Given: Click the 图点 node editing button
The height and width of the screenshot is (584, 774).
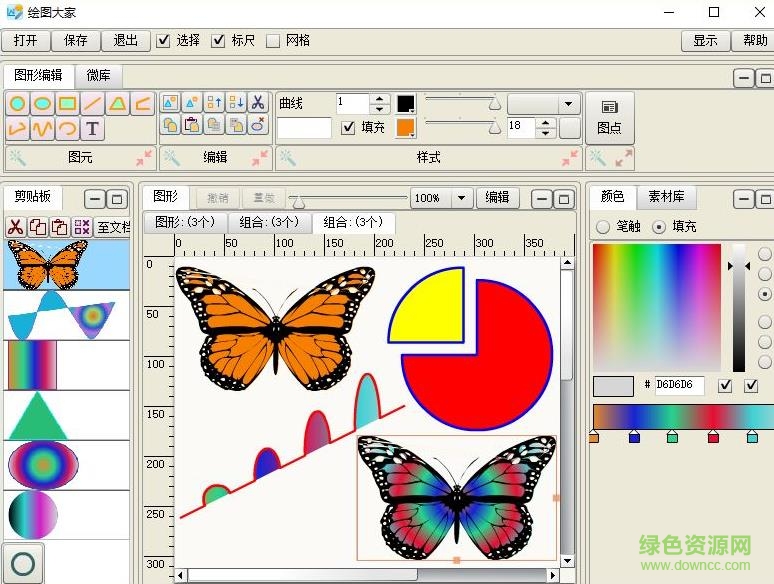Looking at the screenshot, I should (x=609, y=116).
